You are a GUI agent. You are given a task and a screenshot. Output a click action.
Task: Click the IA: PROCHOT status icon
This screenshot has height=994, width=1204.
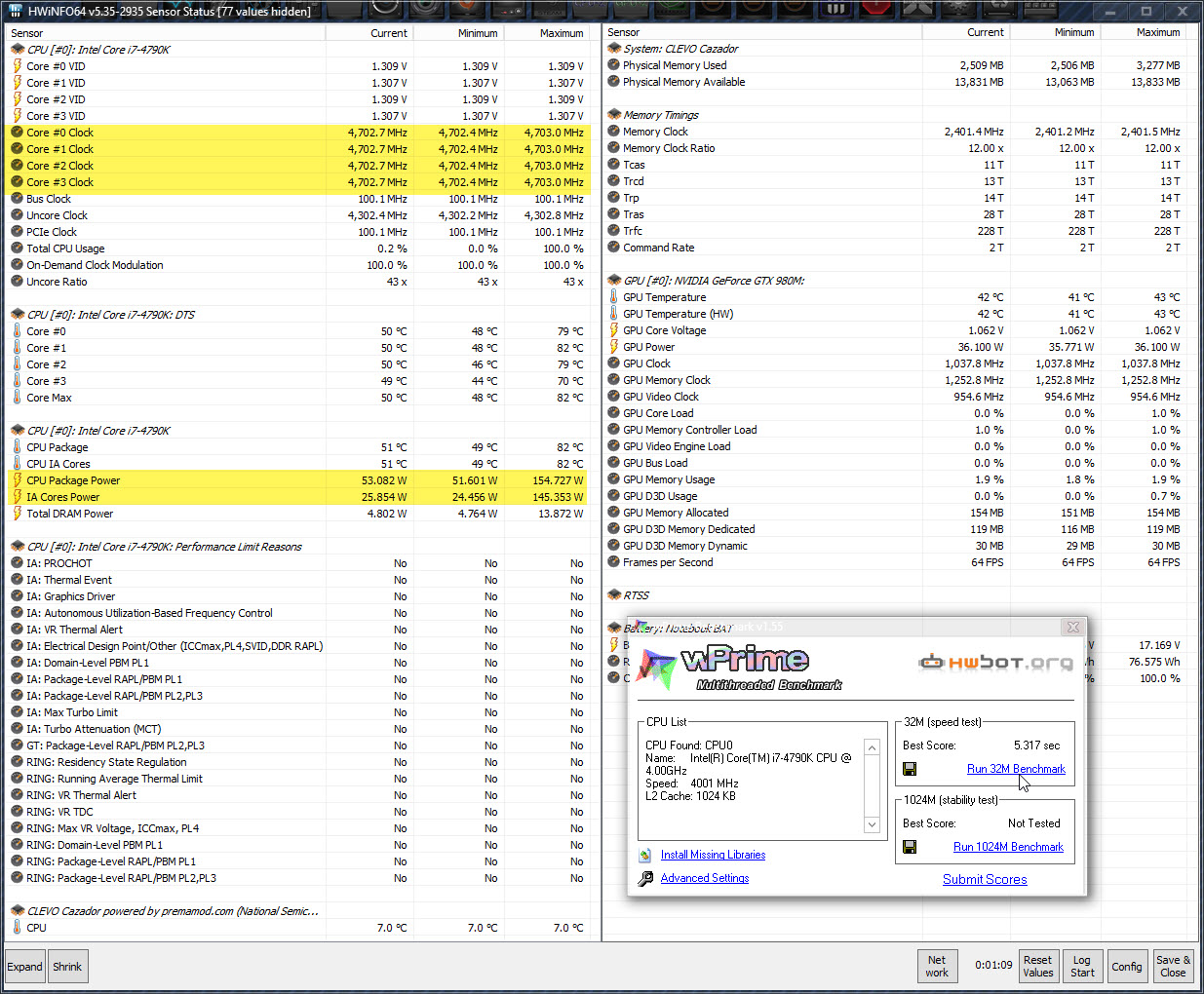pos(17,563)
